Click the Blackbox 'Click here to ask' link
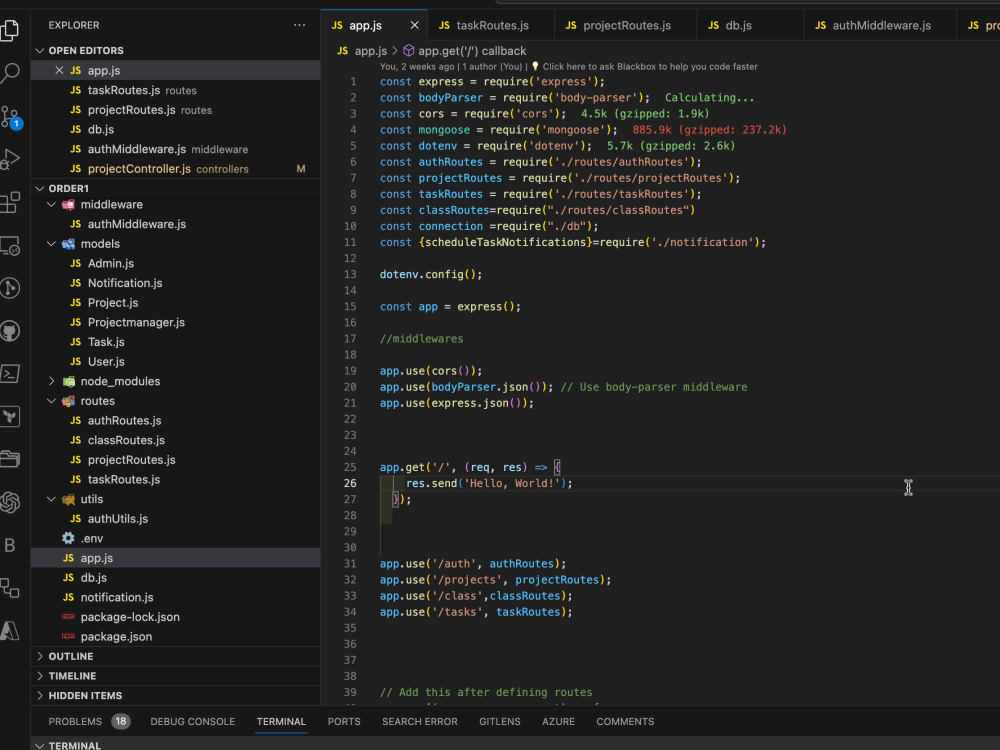The height and width of the screenshot is (750, 1000). [x=650, y=66]
